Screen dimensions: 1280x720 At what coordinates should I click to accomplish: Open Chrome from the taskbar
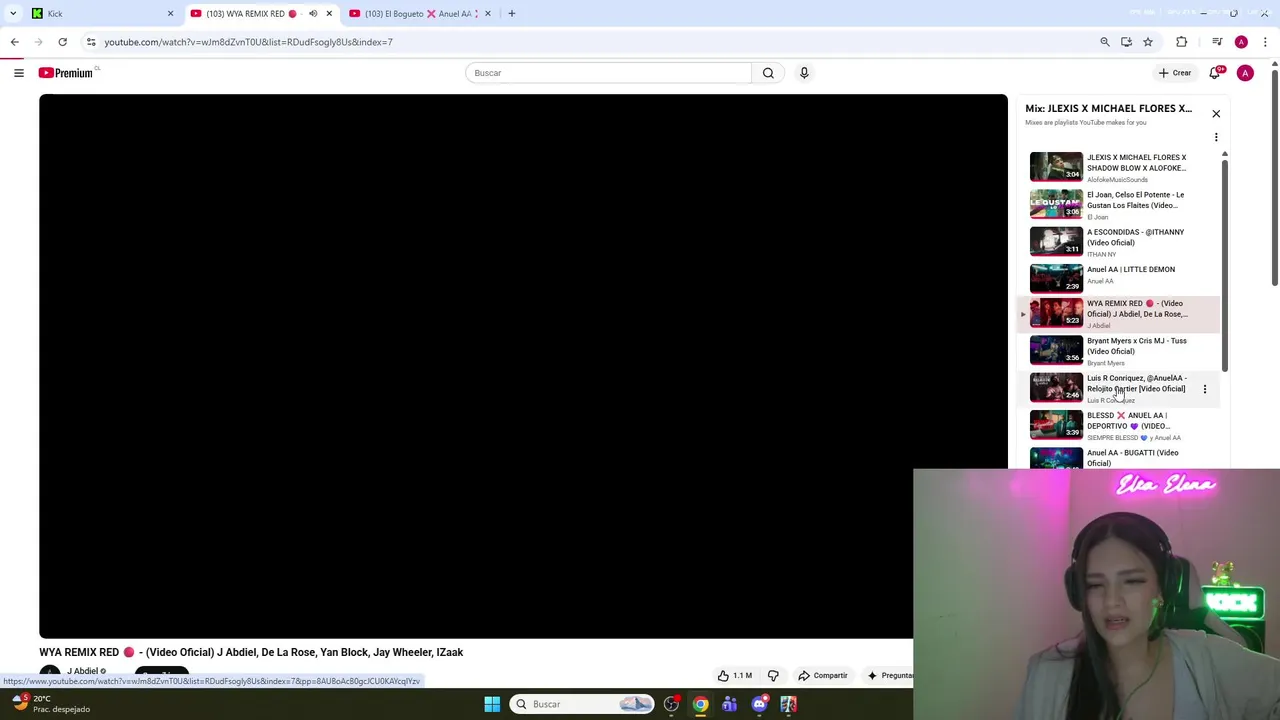[x=700, y=704]
